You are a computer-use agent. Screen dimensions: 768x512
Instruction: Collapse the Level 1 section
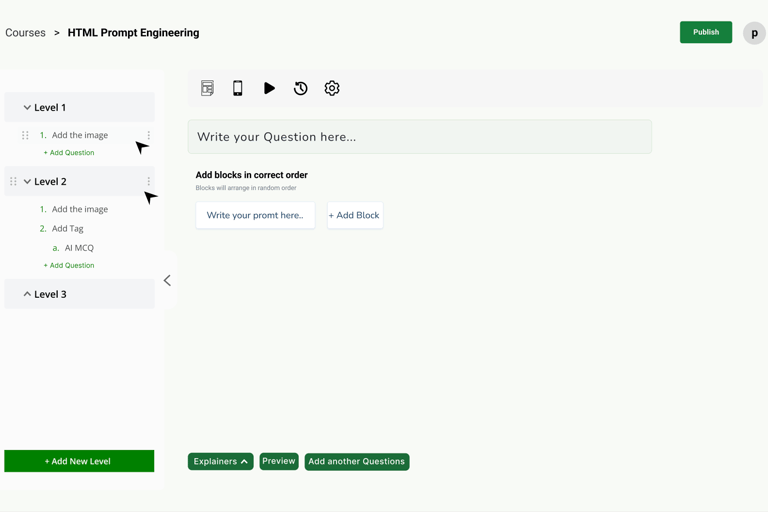click(x=27, y=108)
